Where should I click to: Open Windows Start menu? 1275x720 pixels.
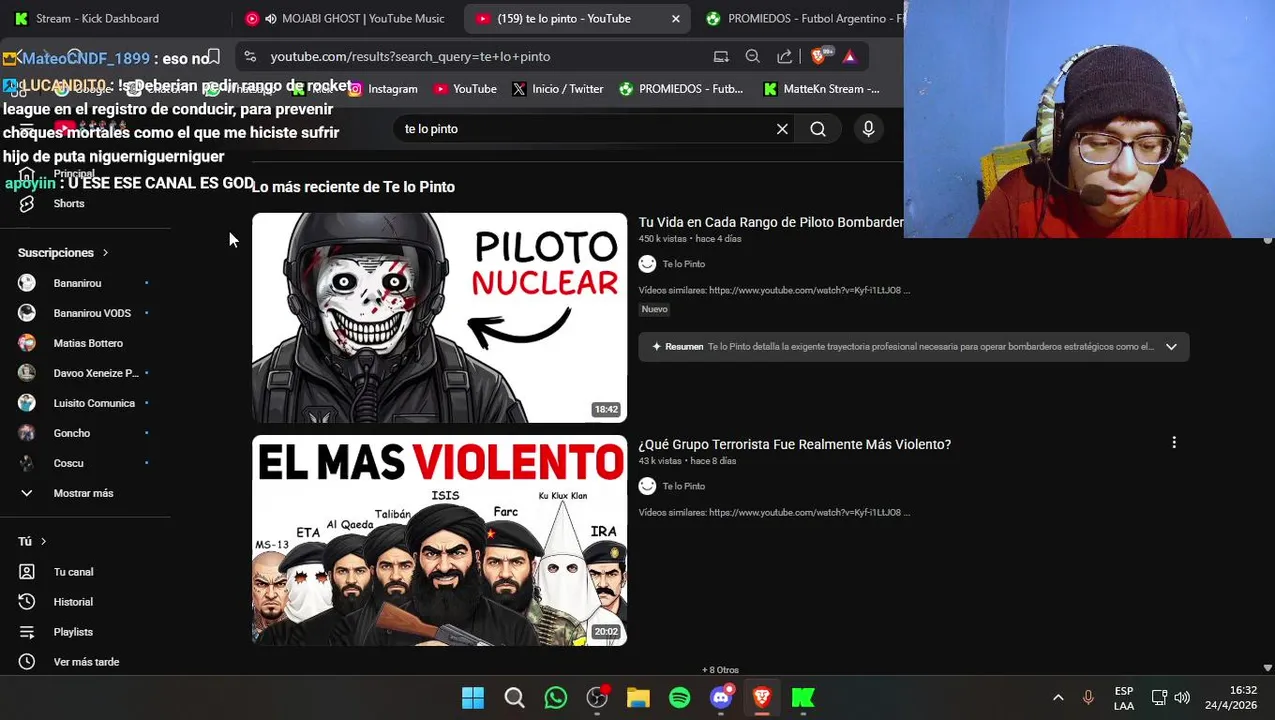[473, 697]
